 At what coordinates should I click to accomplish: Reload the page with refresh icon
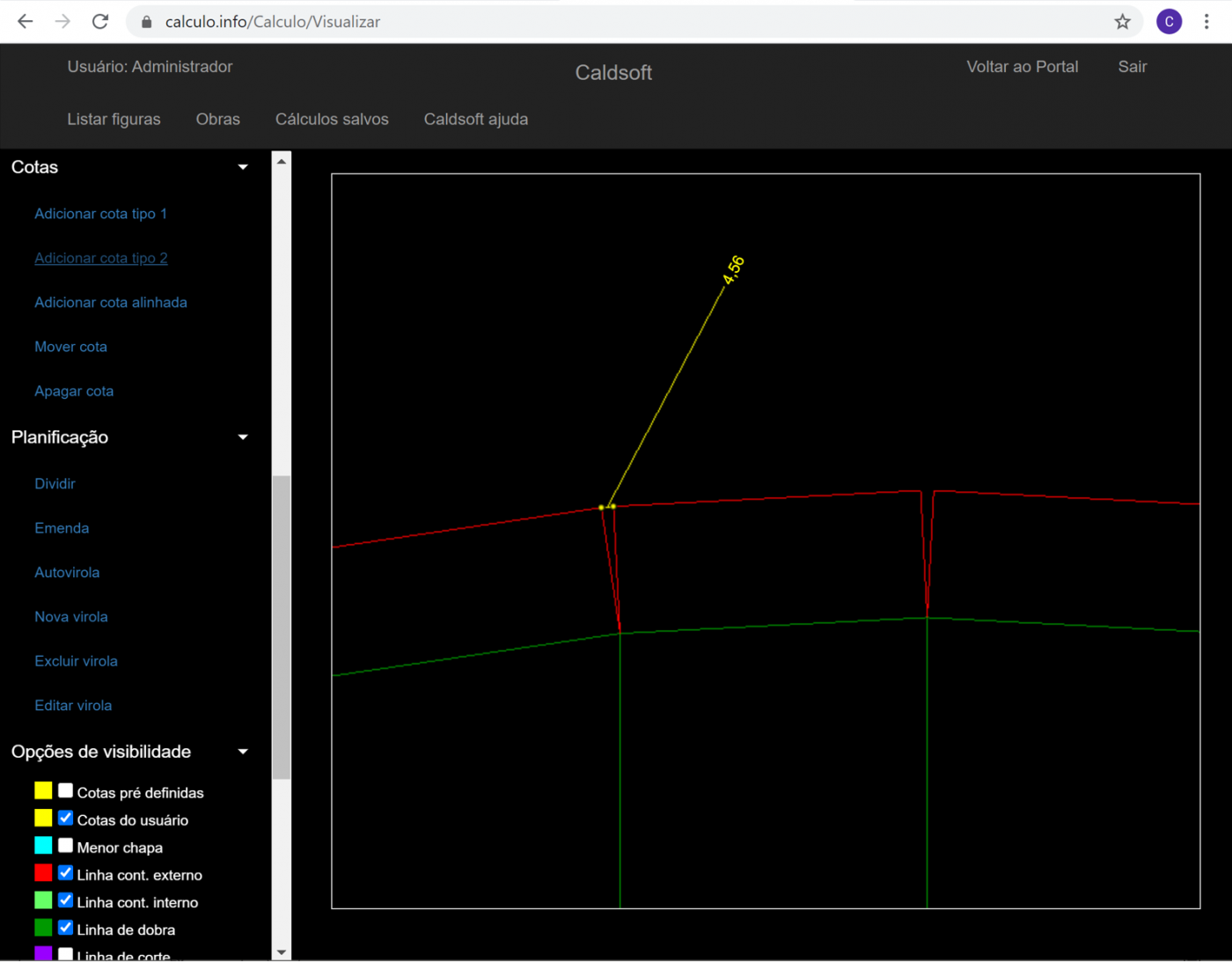click(x=100, y=22)
